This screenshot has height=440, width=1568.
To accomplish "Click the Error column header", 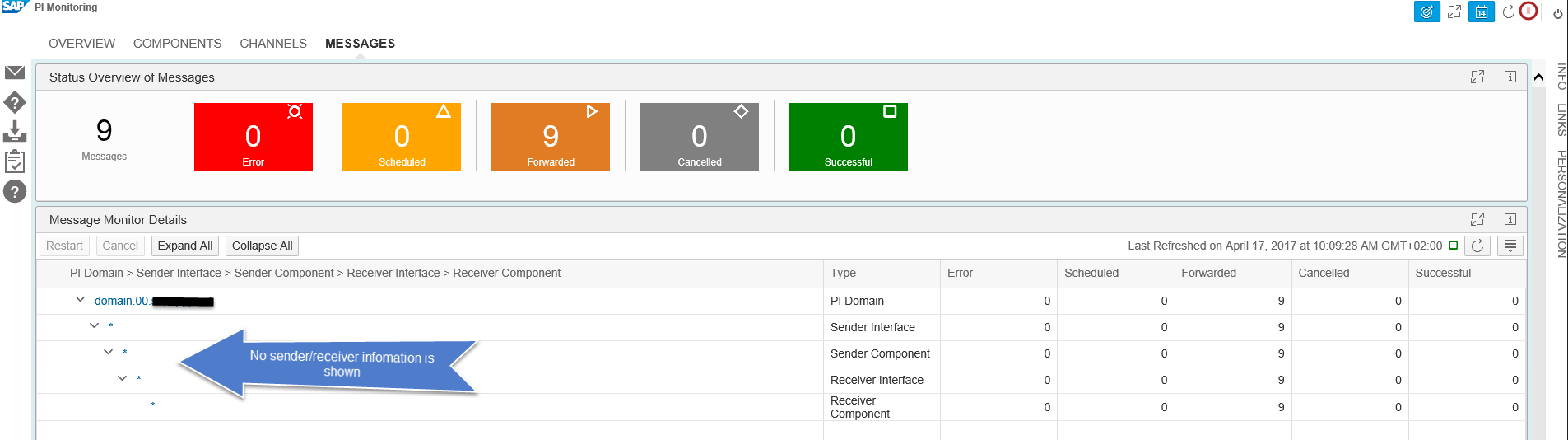I will (x=998, y=273).
